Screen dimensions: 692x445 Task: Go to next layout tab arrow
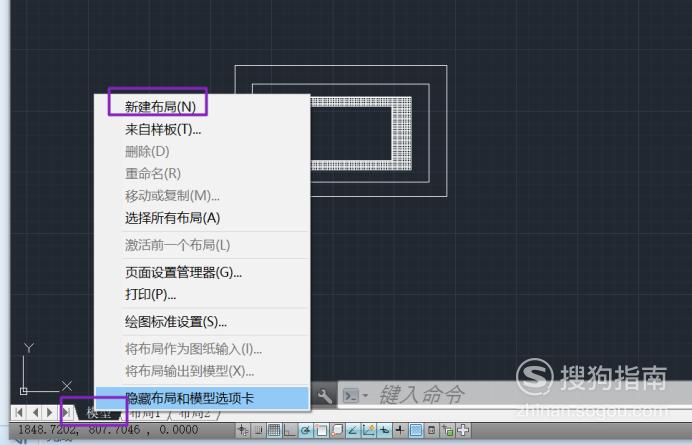[x=50, y=413]
